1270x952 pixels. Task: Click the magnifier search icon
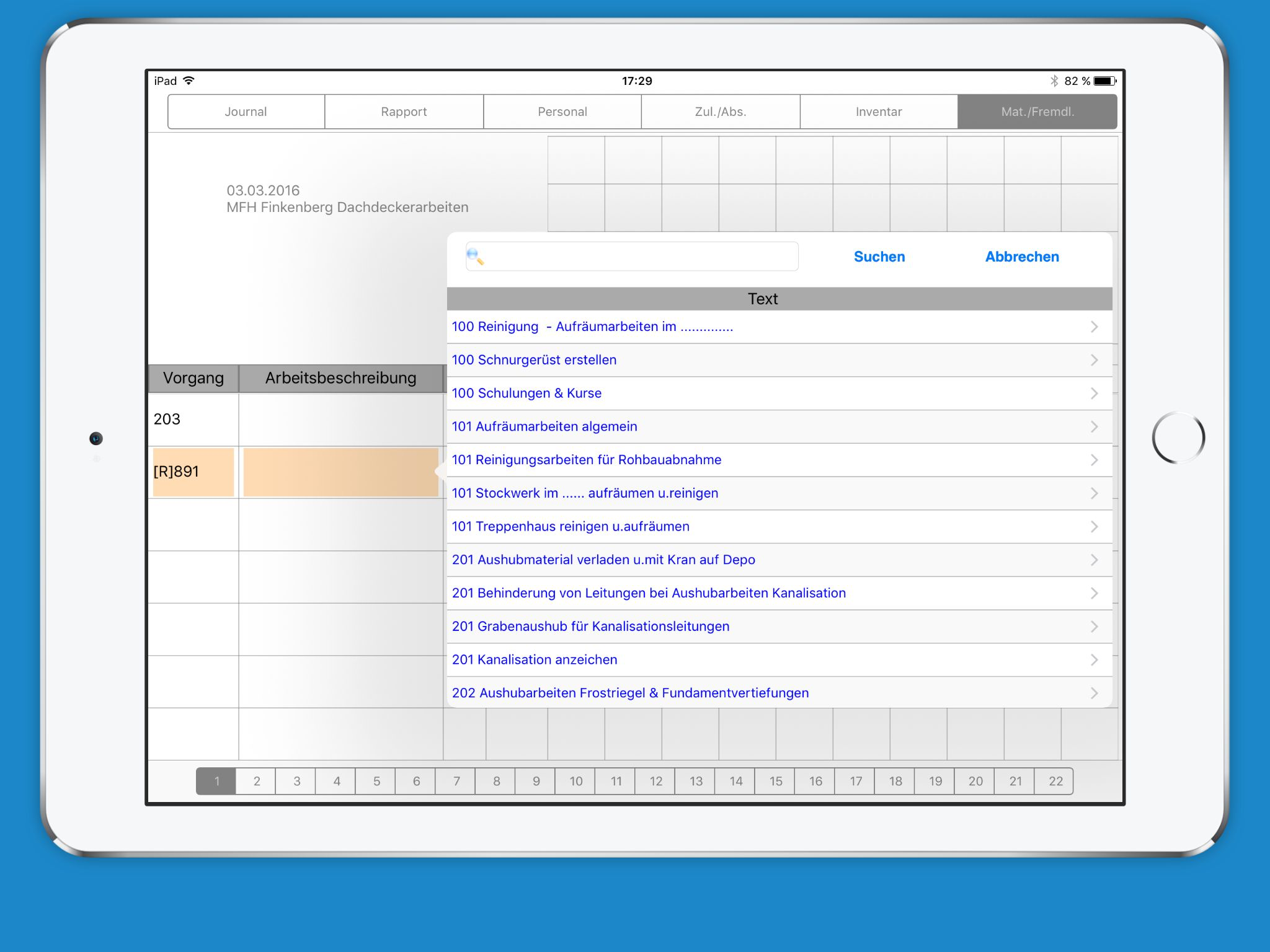pyautogui.click(x=475, y=256)
